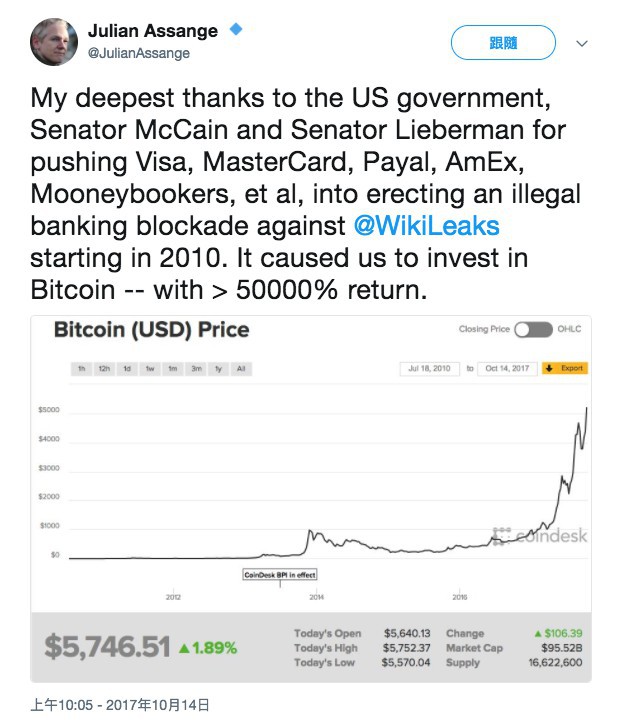The height and width of the screenshot is (722, 617).
Task: Select the 3m time range
Action: coord(196,369)
